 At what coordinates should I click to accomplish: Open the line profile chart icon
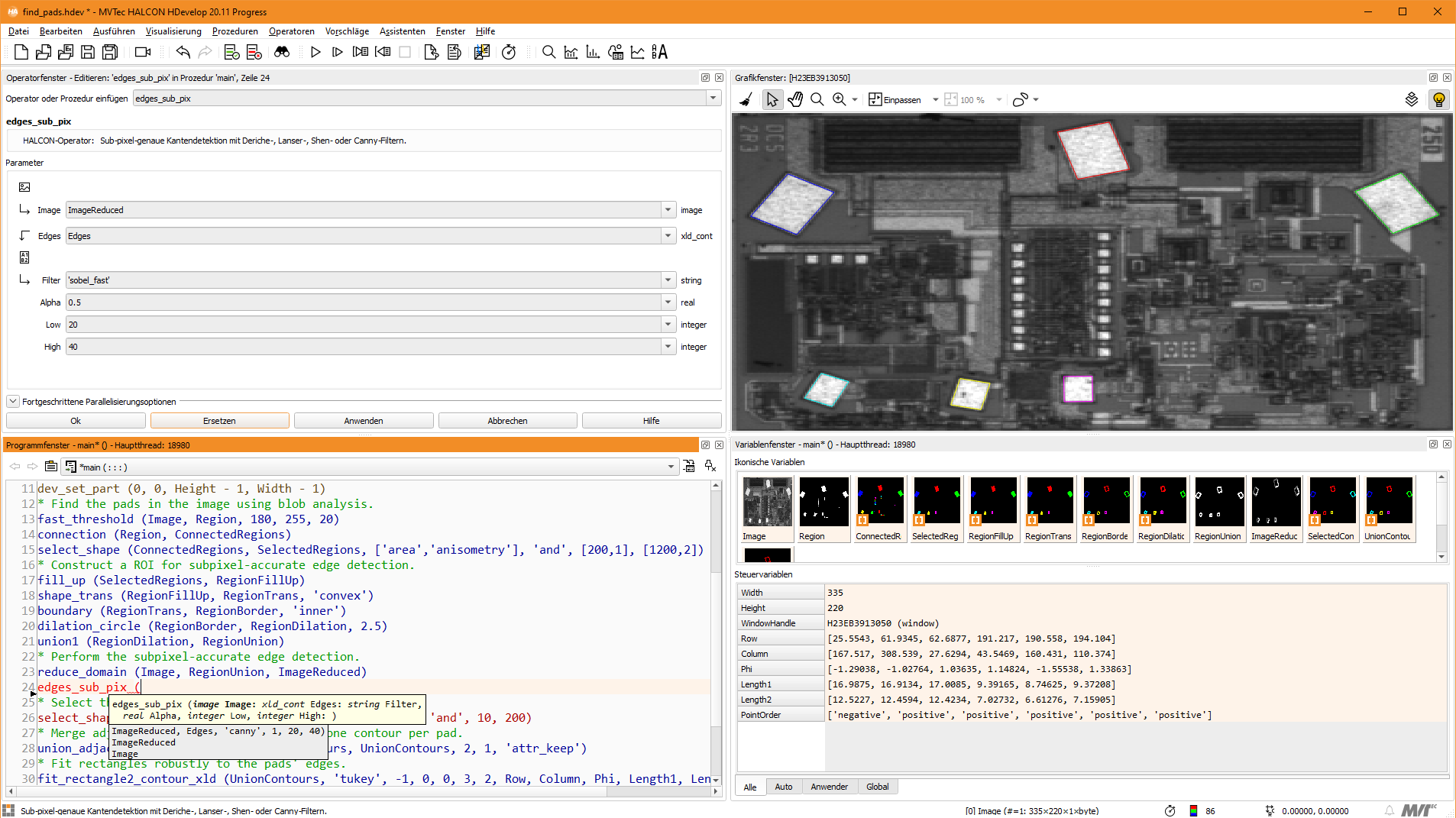637,52
